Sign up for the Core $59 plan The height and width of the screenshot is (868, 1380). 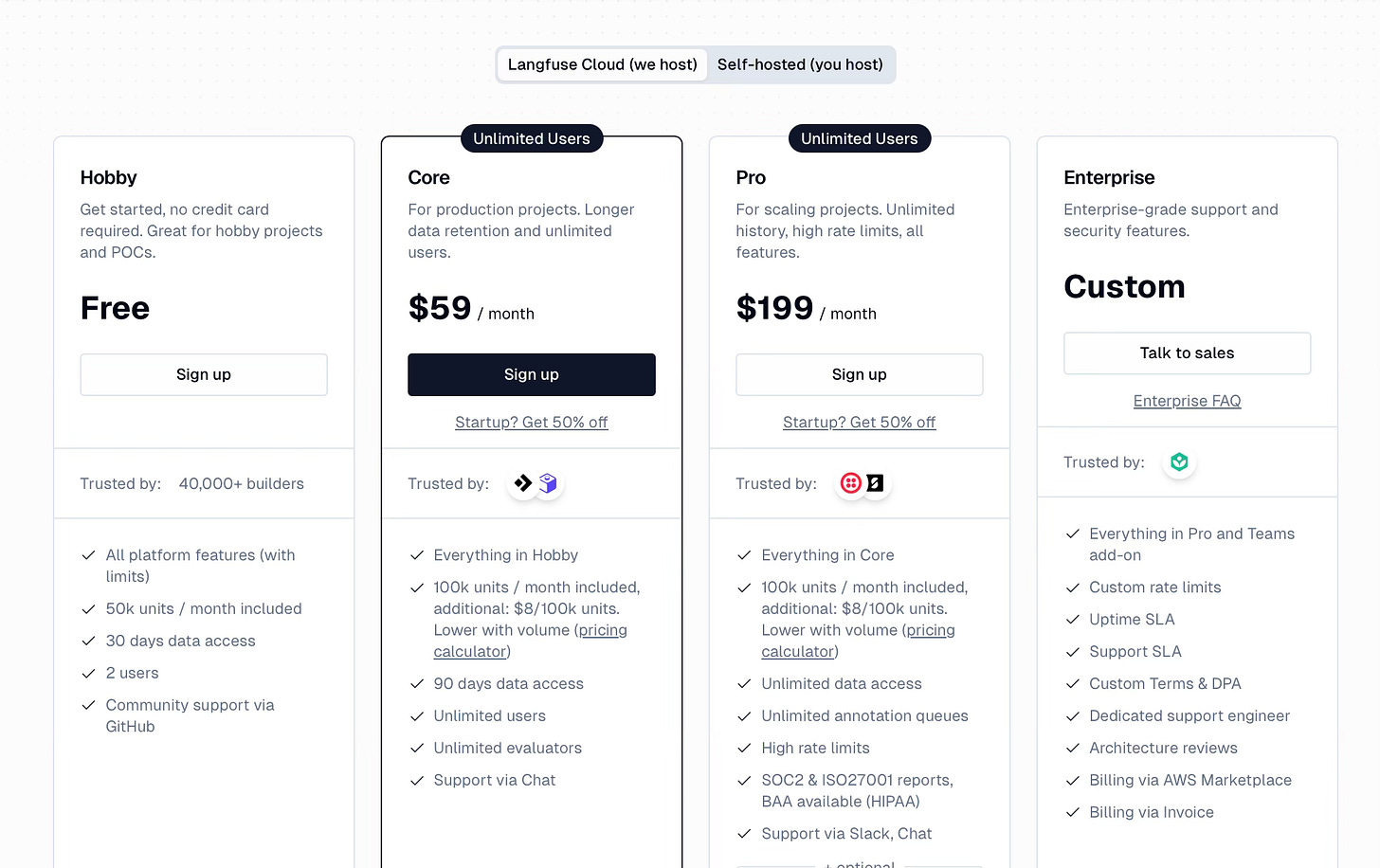pyautogui.click(x=532, y=374)
